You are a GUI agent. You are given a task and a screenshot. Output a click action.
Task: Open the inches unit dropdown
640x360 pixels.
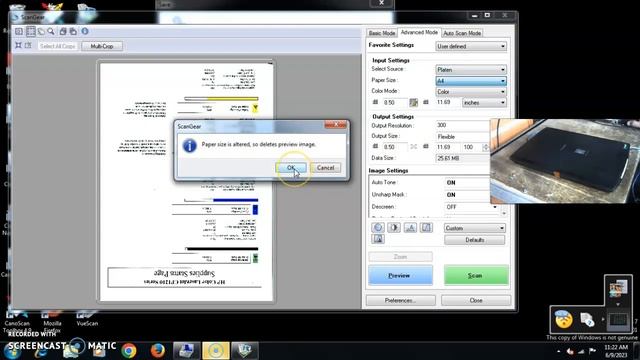pos(484,103)
